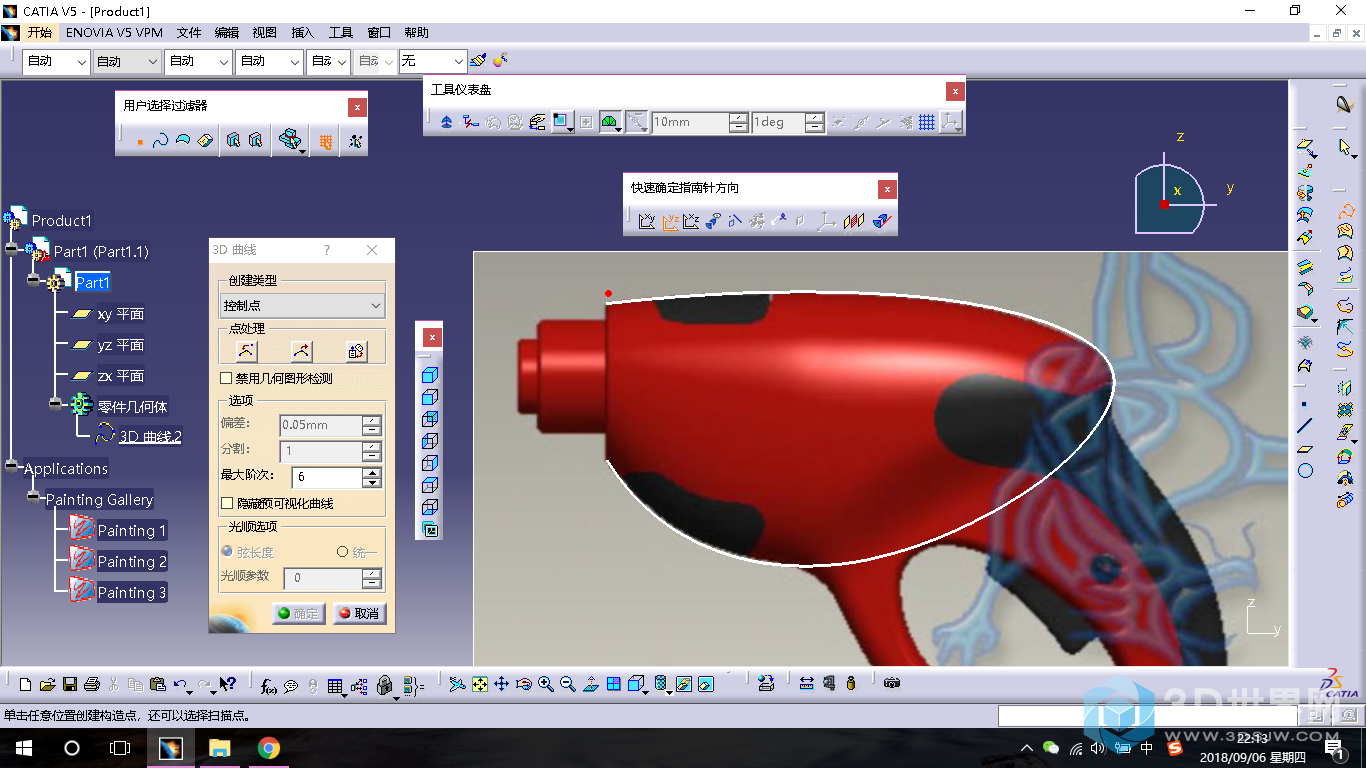Click the Fly mode icon
Viewport: 1366px width, 768px height.
[457, 684]
